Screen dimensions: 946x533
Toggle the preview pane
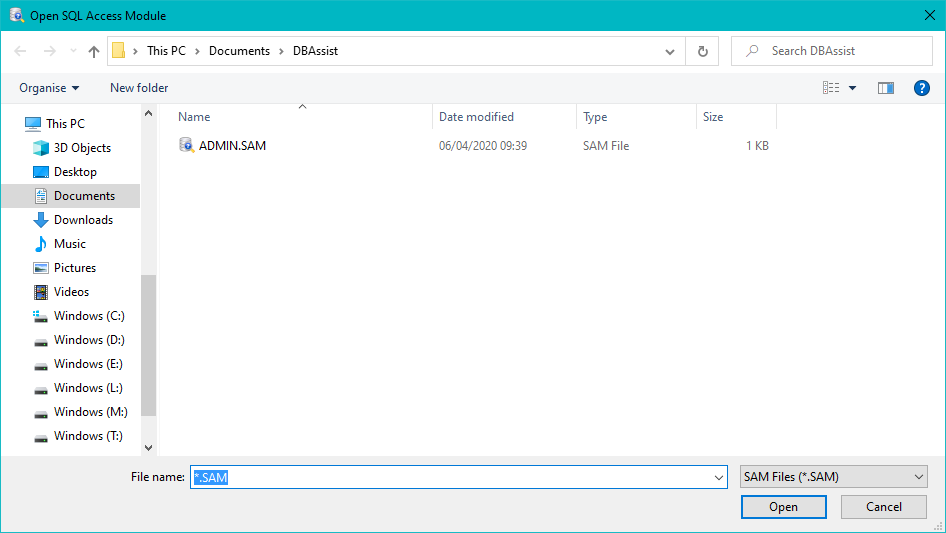[886, 88]
